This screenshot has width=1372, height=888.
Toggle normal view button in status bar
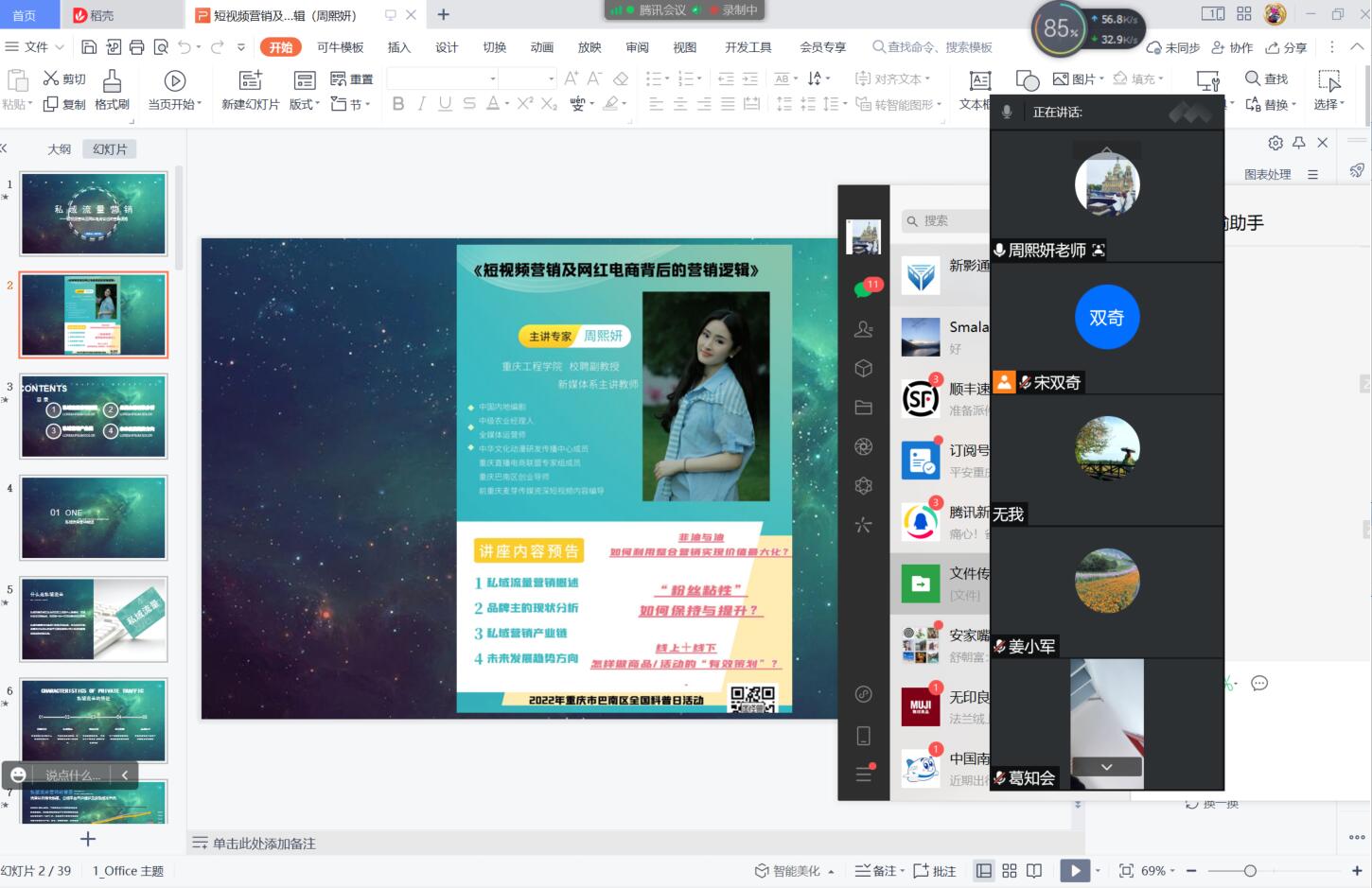pos(984,871)
